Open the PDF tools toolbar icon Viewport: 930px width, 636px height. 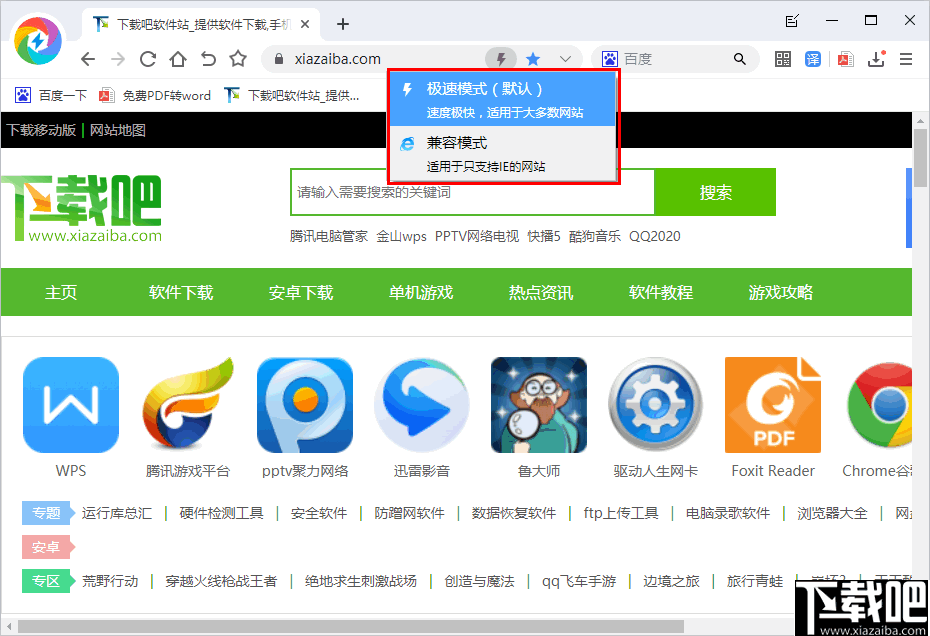point(845,59)
